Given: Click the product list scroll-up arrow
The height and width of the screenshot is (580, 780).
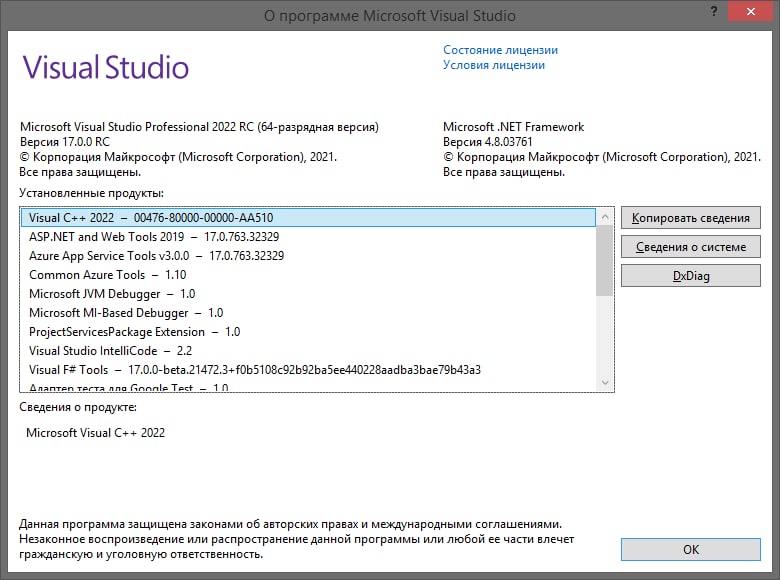Looking at the screenshot, I should click(605, 217).
